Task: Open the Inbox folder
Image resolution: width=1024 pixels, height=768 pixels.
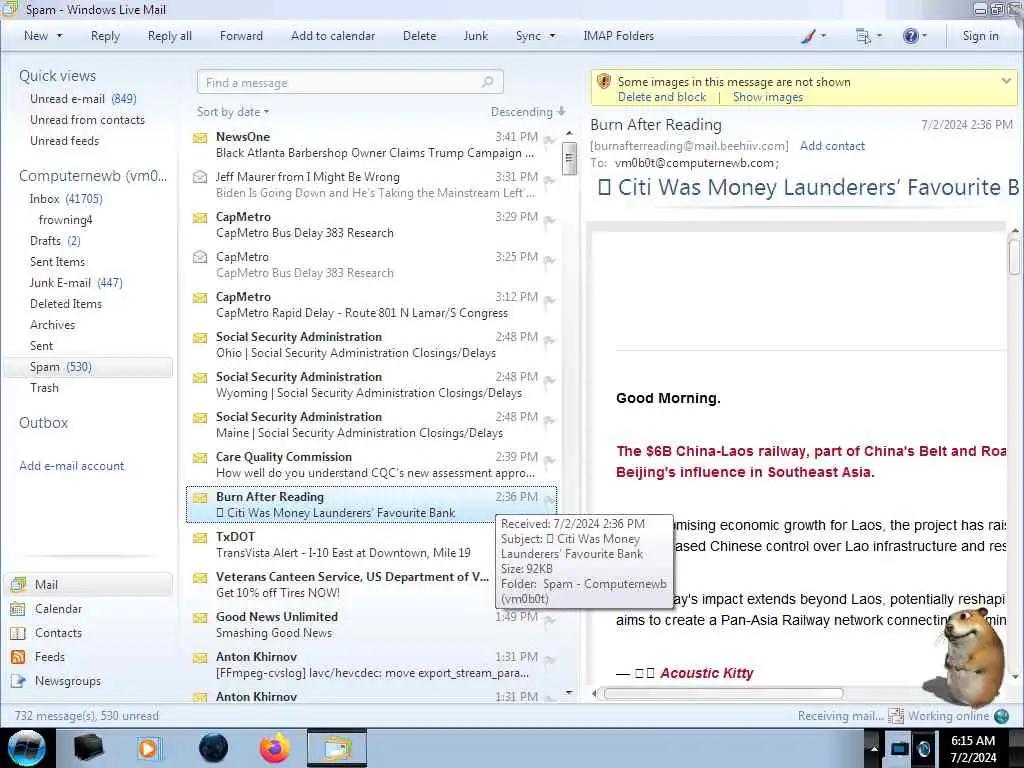Action: [x=65, y=199]
